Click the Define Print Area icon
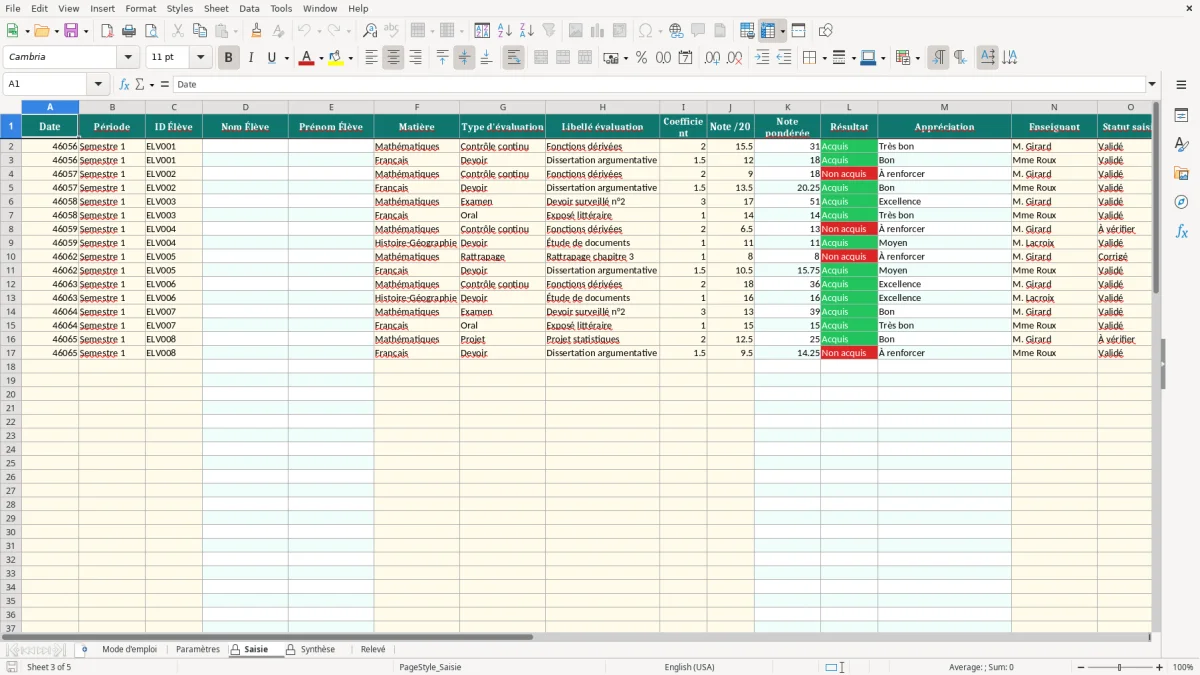This screenshot has width=1200, height=675. click(x=747, y=31)
